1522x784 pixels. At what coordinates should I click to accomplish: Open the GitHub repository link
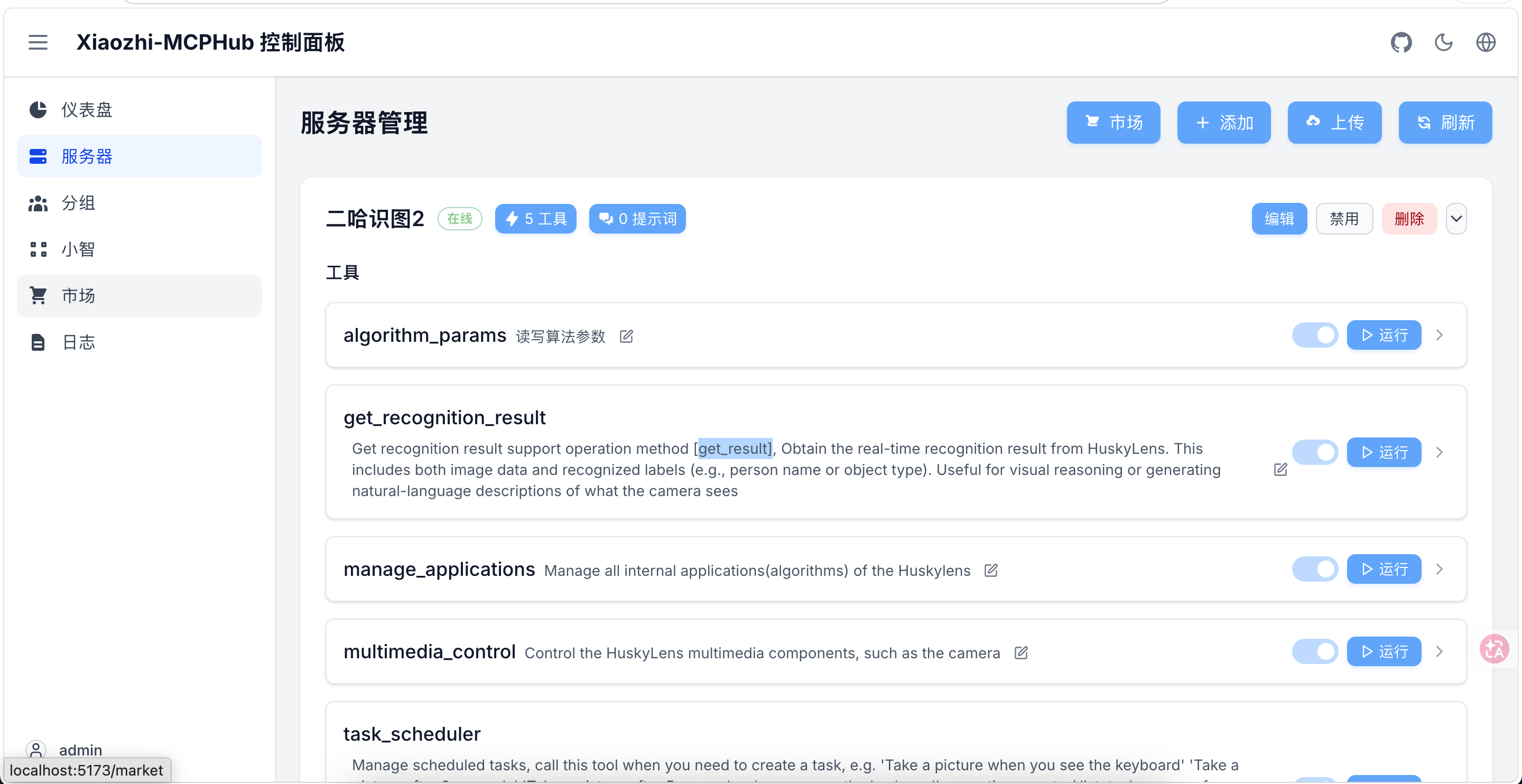(1401, 42)
